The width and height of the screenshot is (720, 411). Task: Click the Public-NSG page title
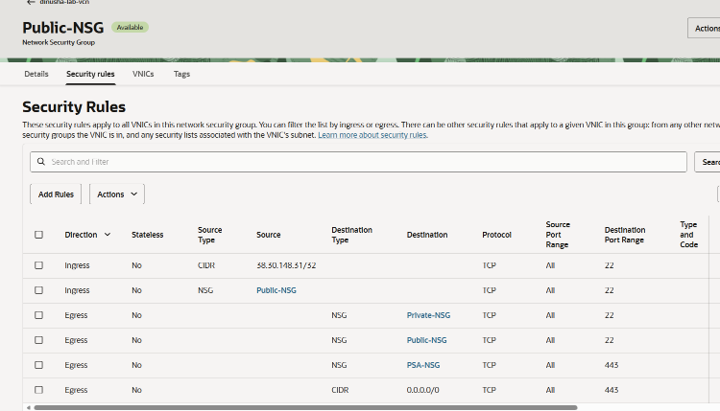pyautogui.click(x=63, y=28)
